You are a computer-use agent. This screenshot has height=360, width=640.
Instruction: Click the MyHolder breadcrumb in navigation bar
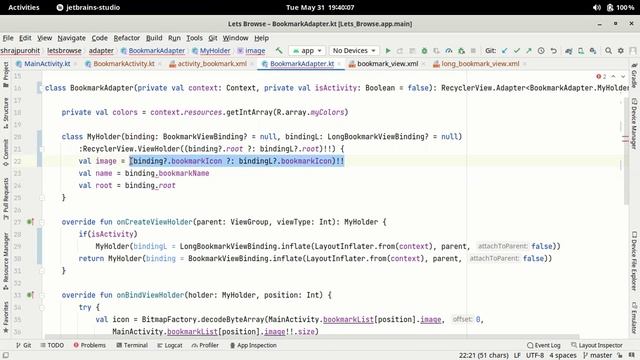coord(211,51)
